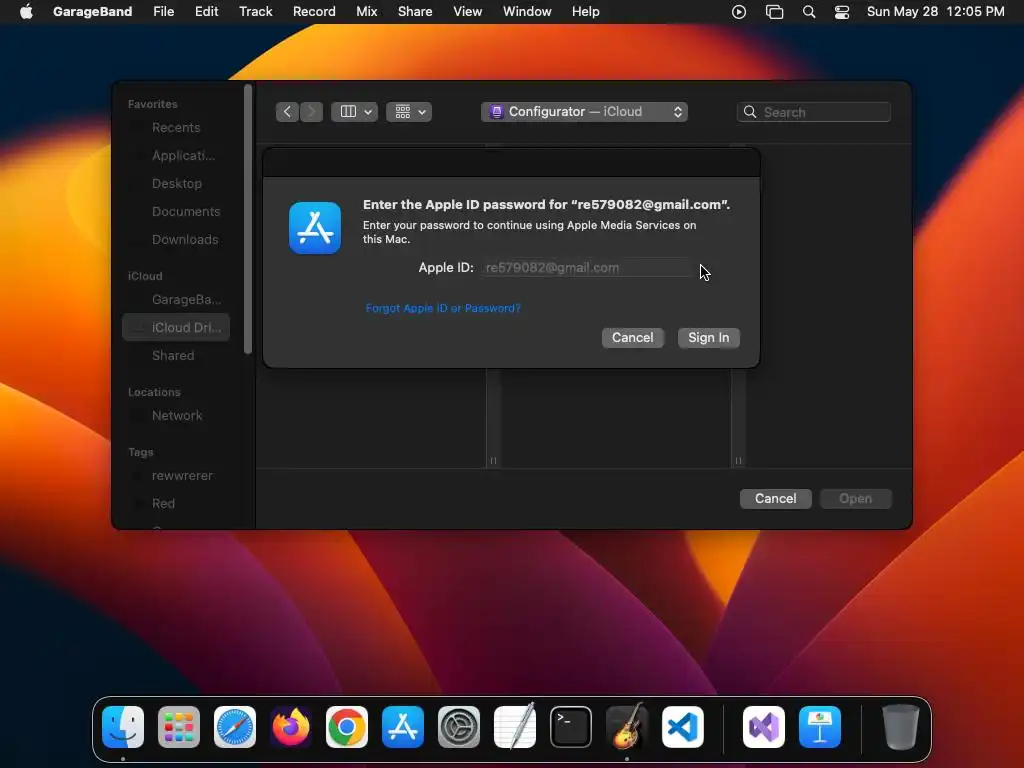Click Forgot Apple ID or Password link
Viewport: 1024px width, 768px height.
click(443, 308)
